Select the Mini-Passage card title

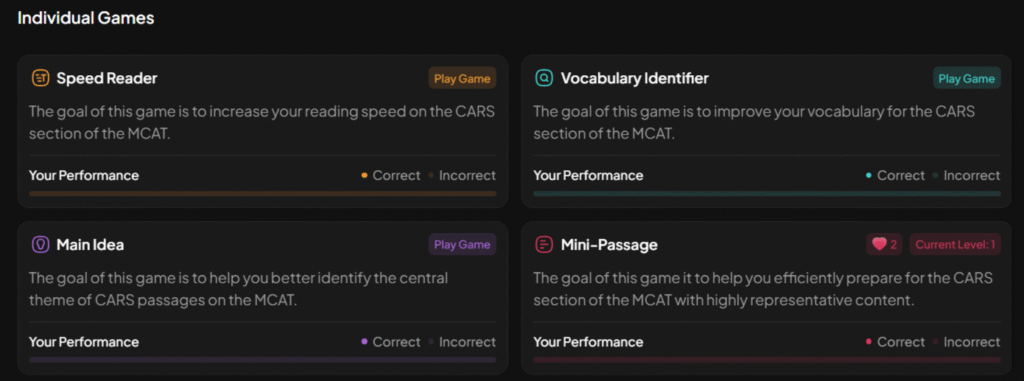pos(609,245)
